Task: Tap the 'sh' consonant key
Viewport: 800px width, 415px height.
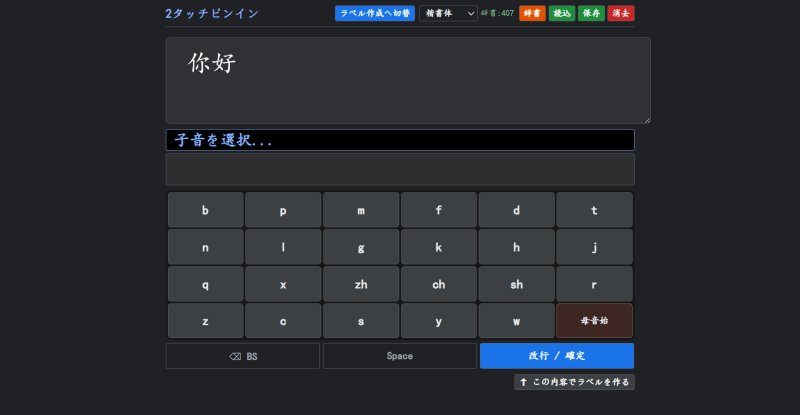Action: (x=516, y=284)
